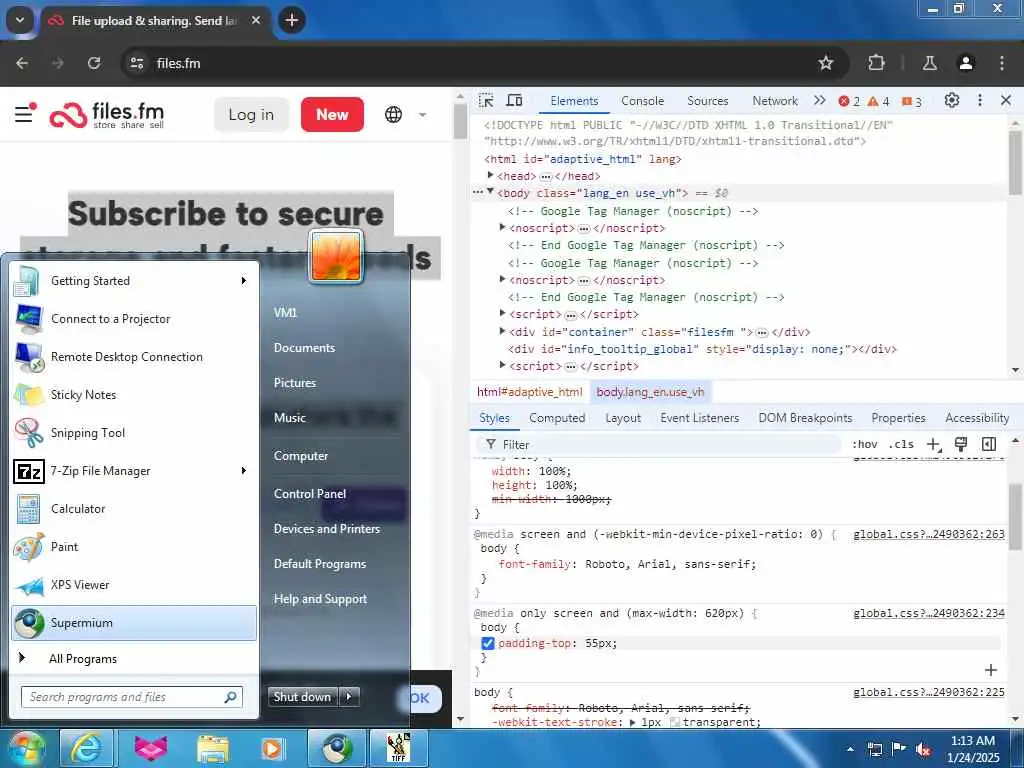Expand Getting Started submenu arrow
Image resolution: width=1024 pixels, height=768 pixels.
pos(244,281)
